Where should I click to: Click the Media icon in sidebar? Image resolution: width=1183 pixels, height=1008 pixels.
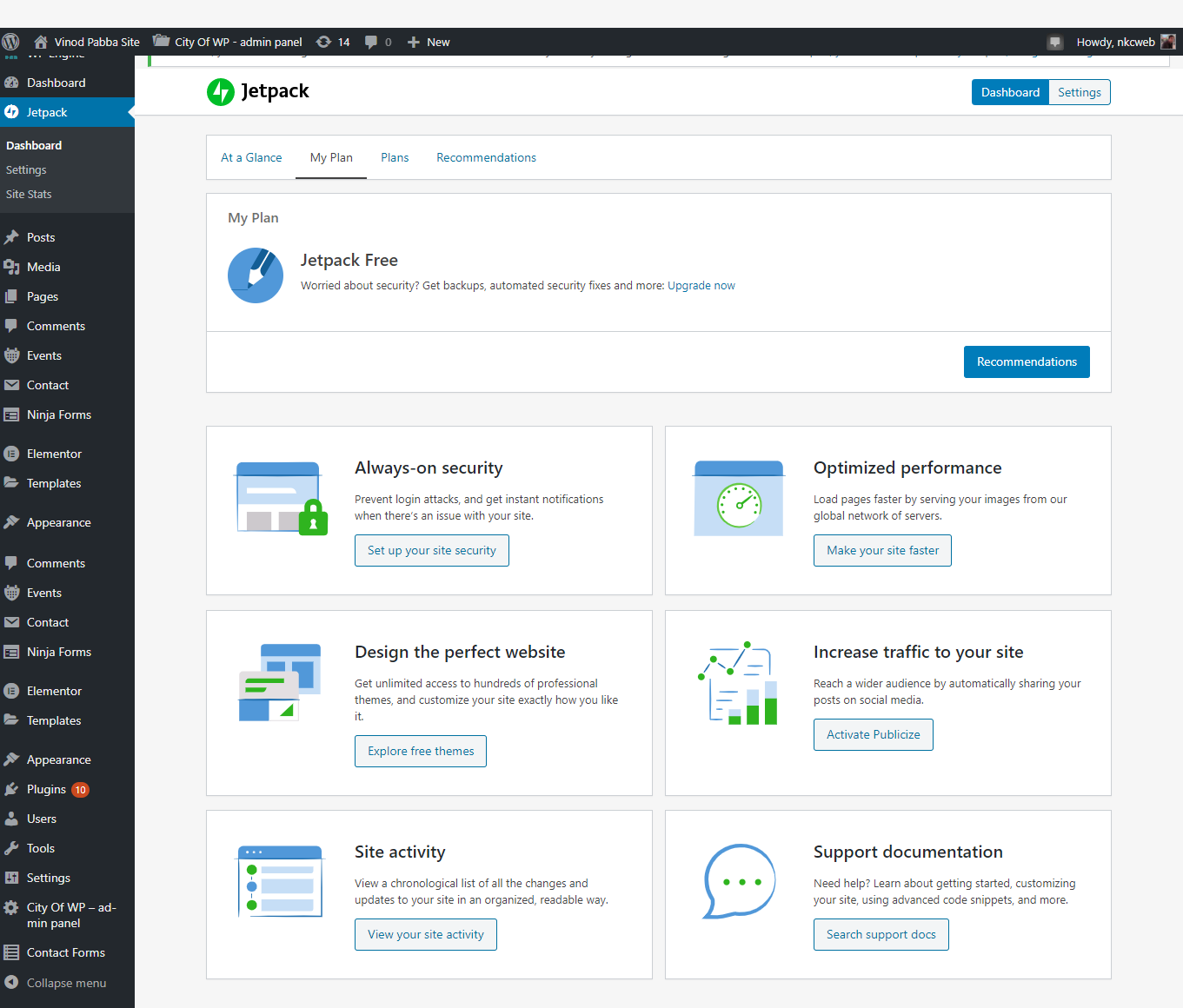[11, 267]
